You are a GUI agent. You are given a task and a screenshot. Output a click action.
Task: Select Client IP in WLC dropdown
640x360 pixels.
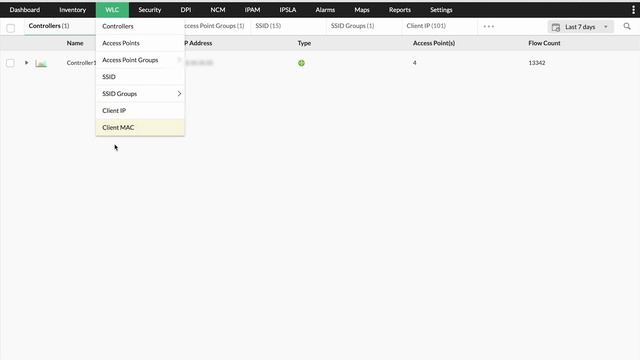[x=140, y=111]
